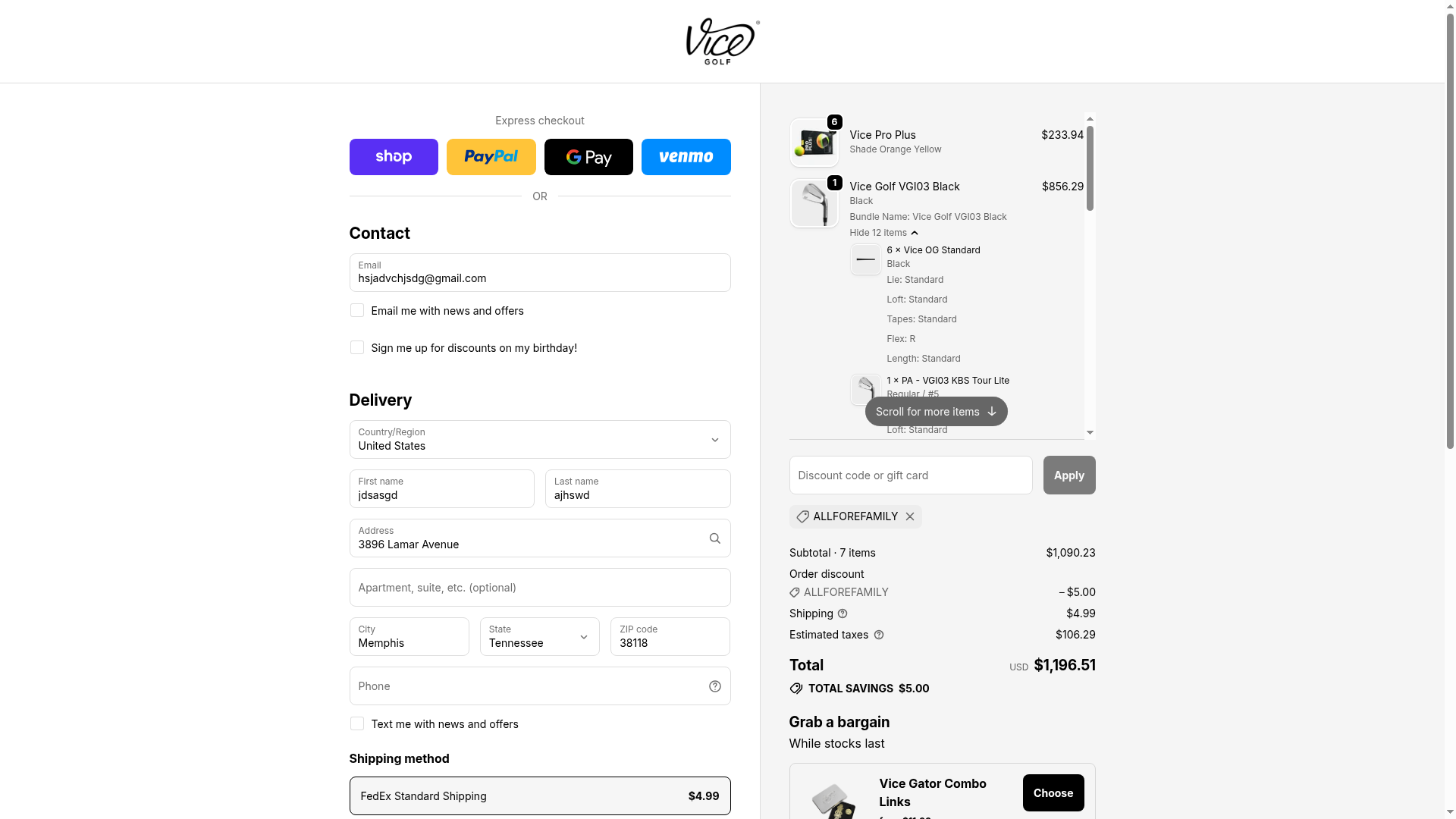Click the address search magnifier icon
This screenshot has width=1456, height=819.
point(714,538)
